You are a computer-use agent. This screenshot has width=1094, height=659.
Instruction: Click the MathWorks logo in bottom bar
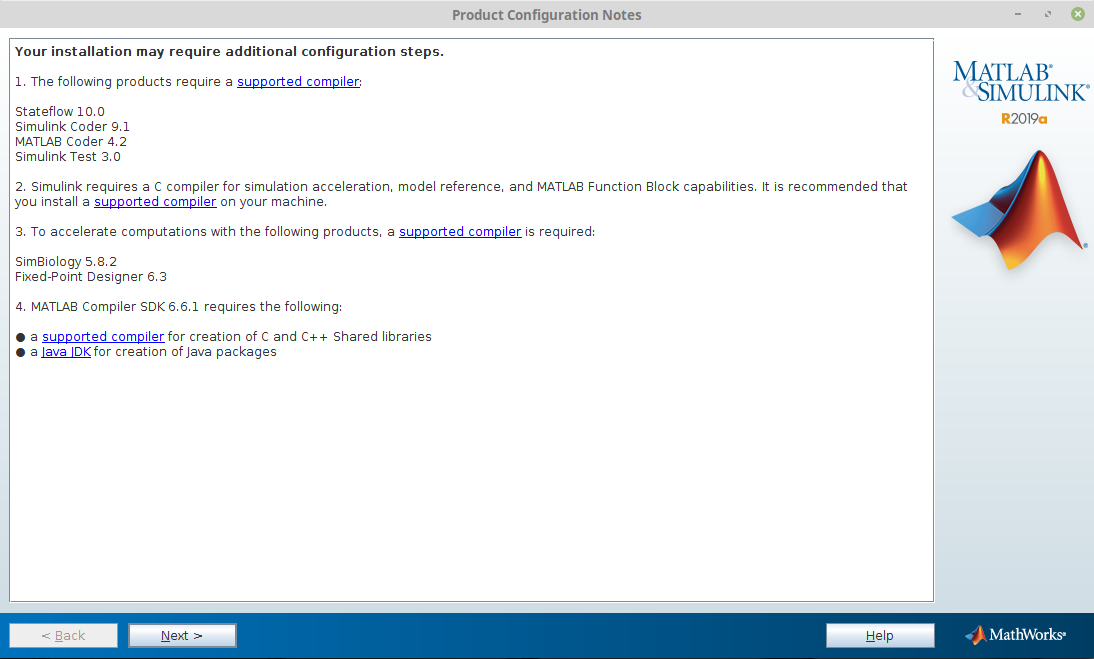(x=1015, y=635)
